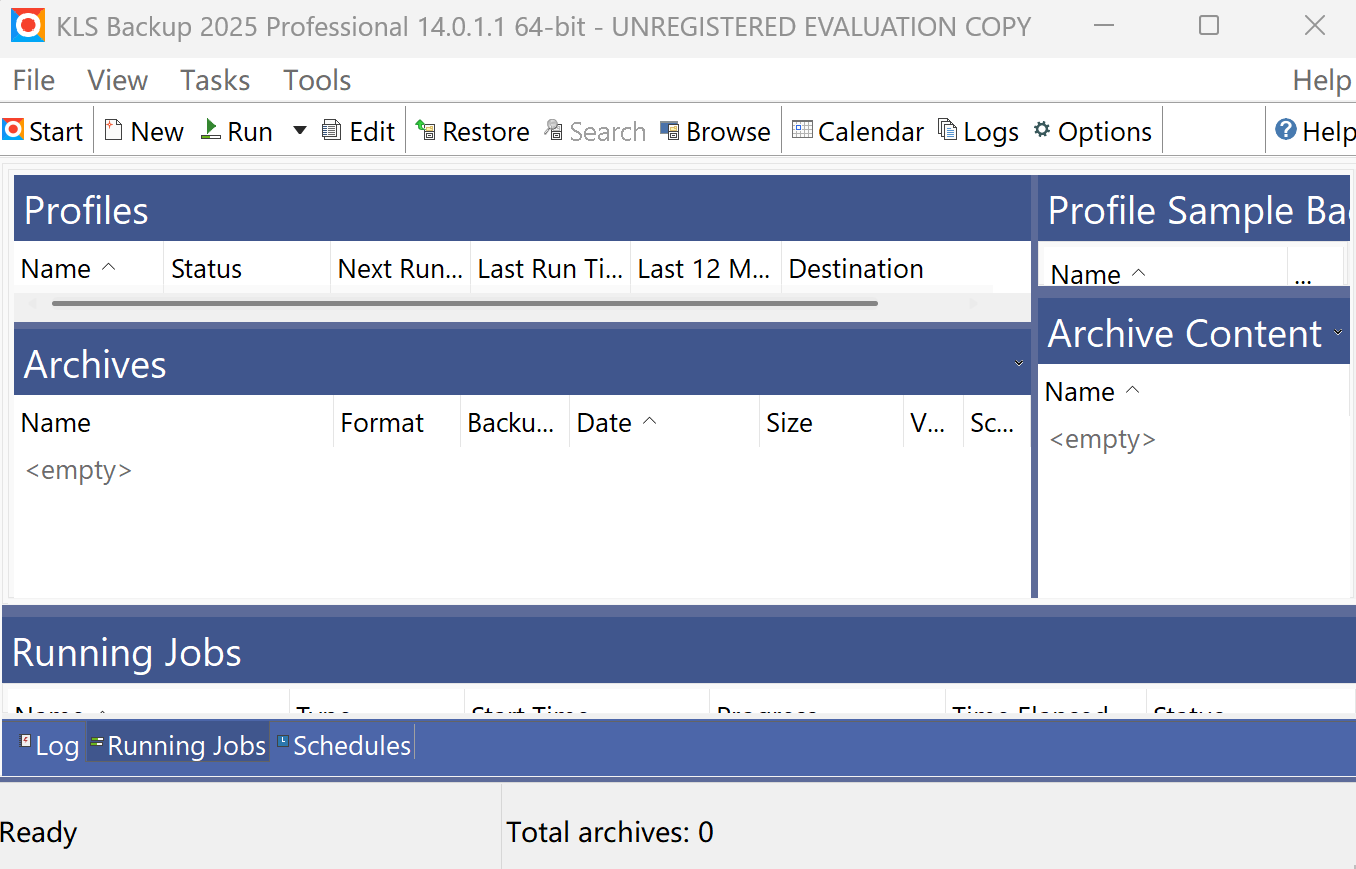Open the Restore wizard

472,131
